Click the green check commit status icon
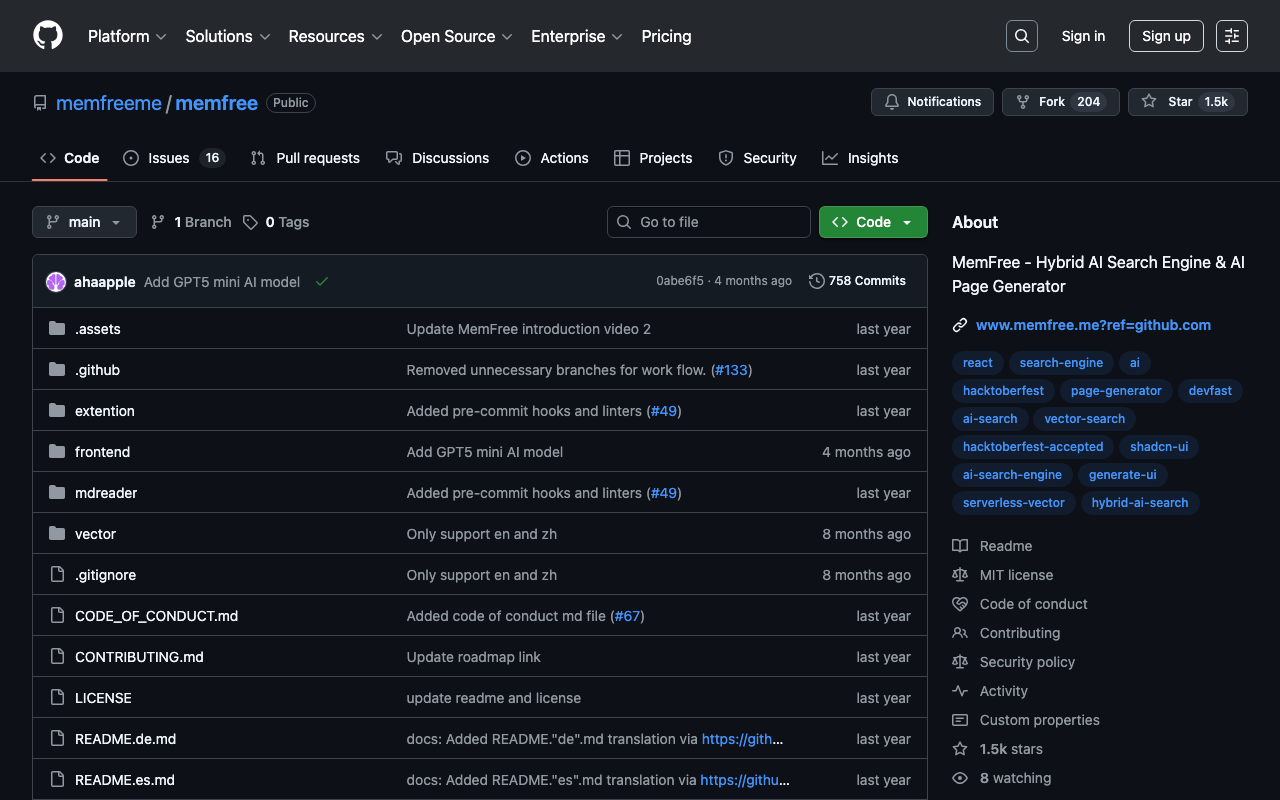Viewport: 1280px width, 800px height. pyautogui.click(x=322, y=282)
